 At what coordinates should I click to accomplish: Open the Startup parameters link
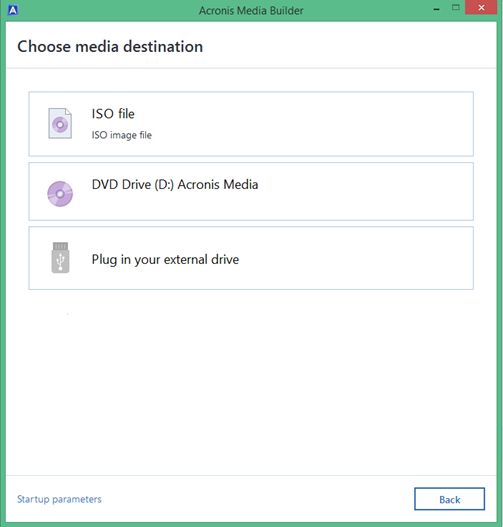point(59,499)
